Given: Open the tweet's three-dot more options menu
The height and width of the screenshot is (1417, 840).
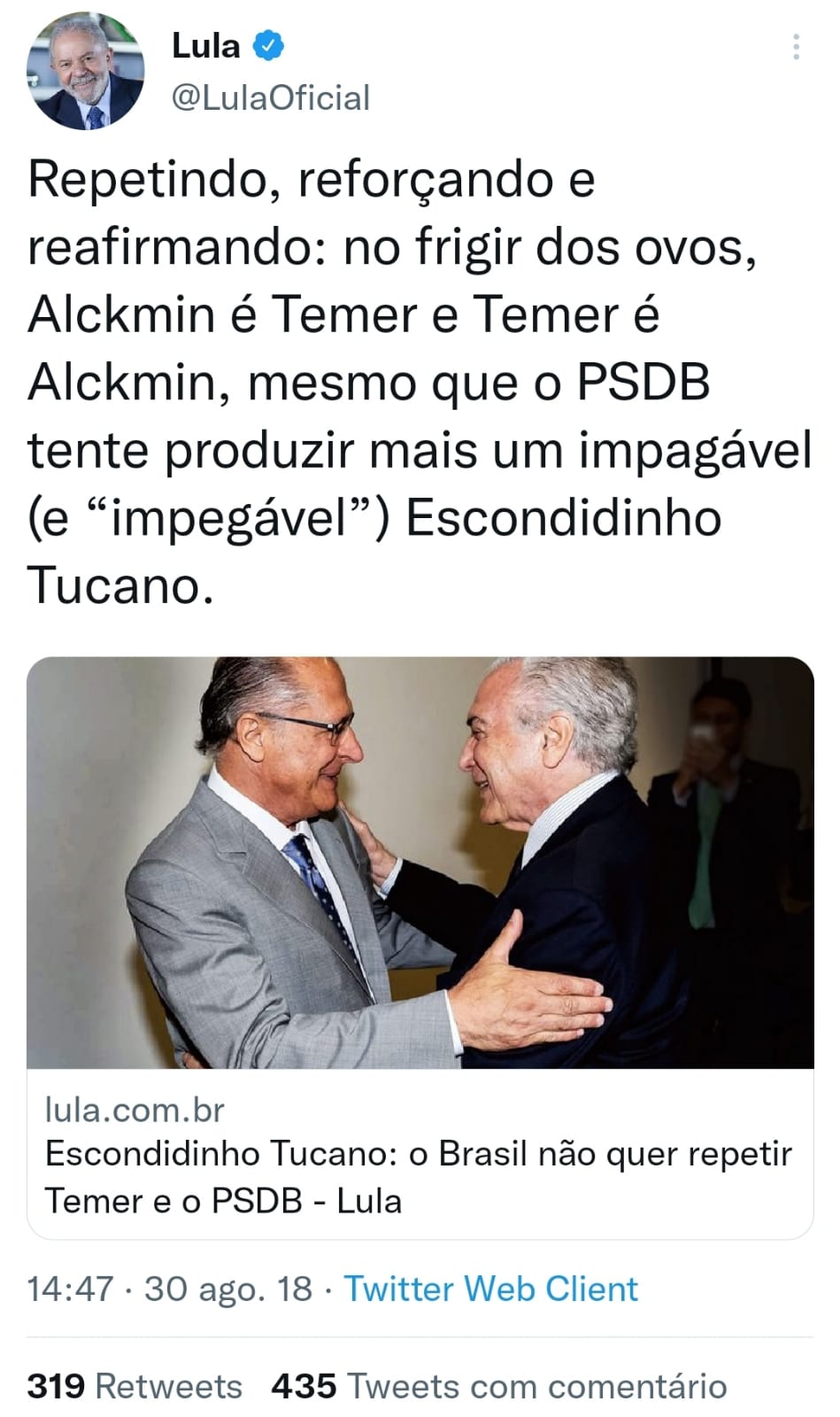Looking at the screenshot, I should click(x=797, y=46).
